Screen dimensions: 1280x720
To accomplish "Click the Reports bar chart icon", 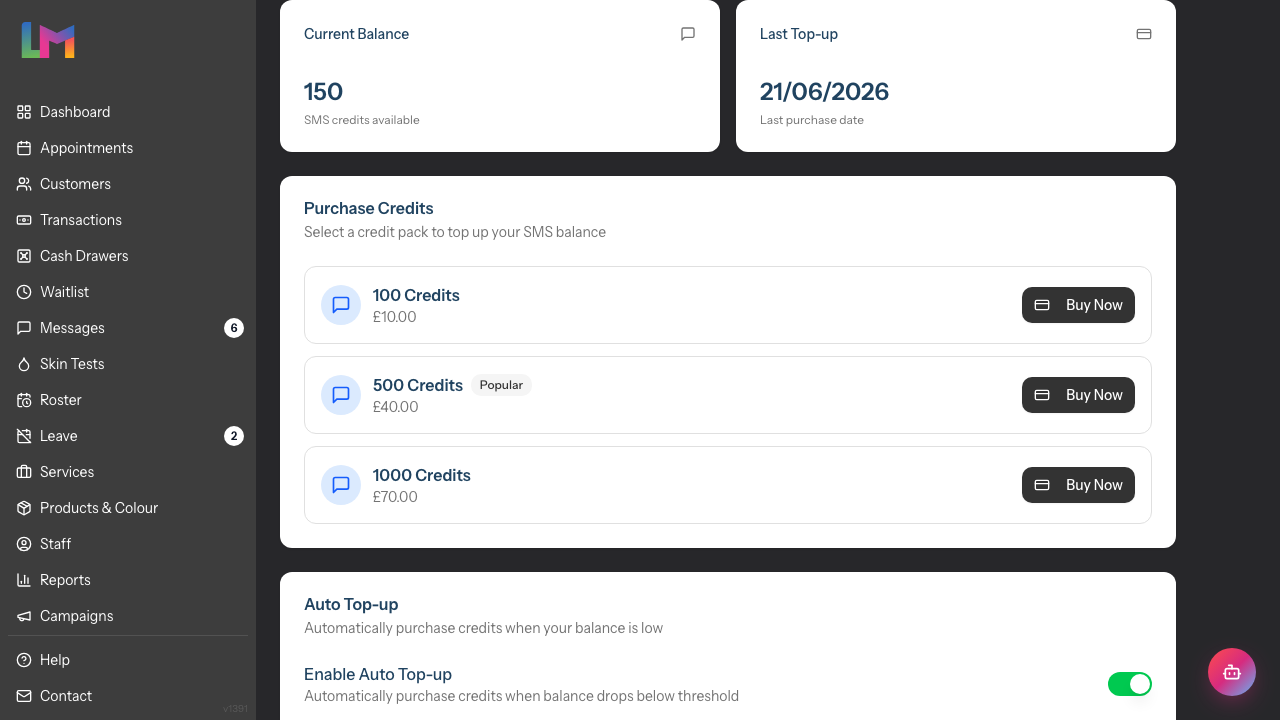I will (24, 580).
